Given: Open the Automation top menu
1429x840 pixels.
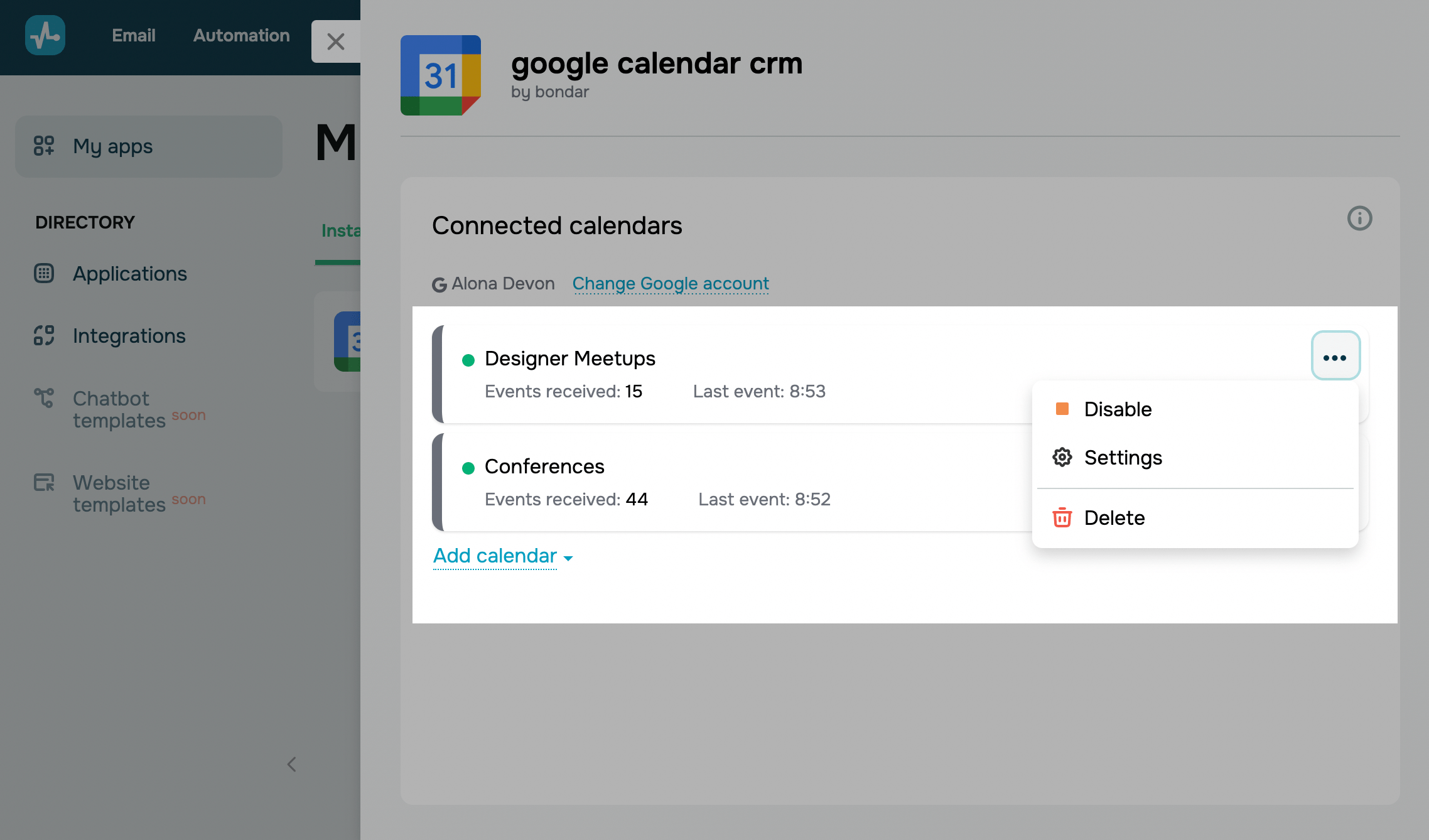Looking at the screenshot, I should [x=241, y=35].
